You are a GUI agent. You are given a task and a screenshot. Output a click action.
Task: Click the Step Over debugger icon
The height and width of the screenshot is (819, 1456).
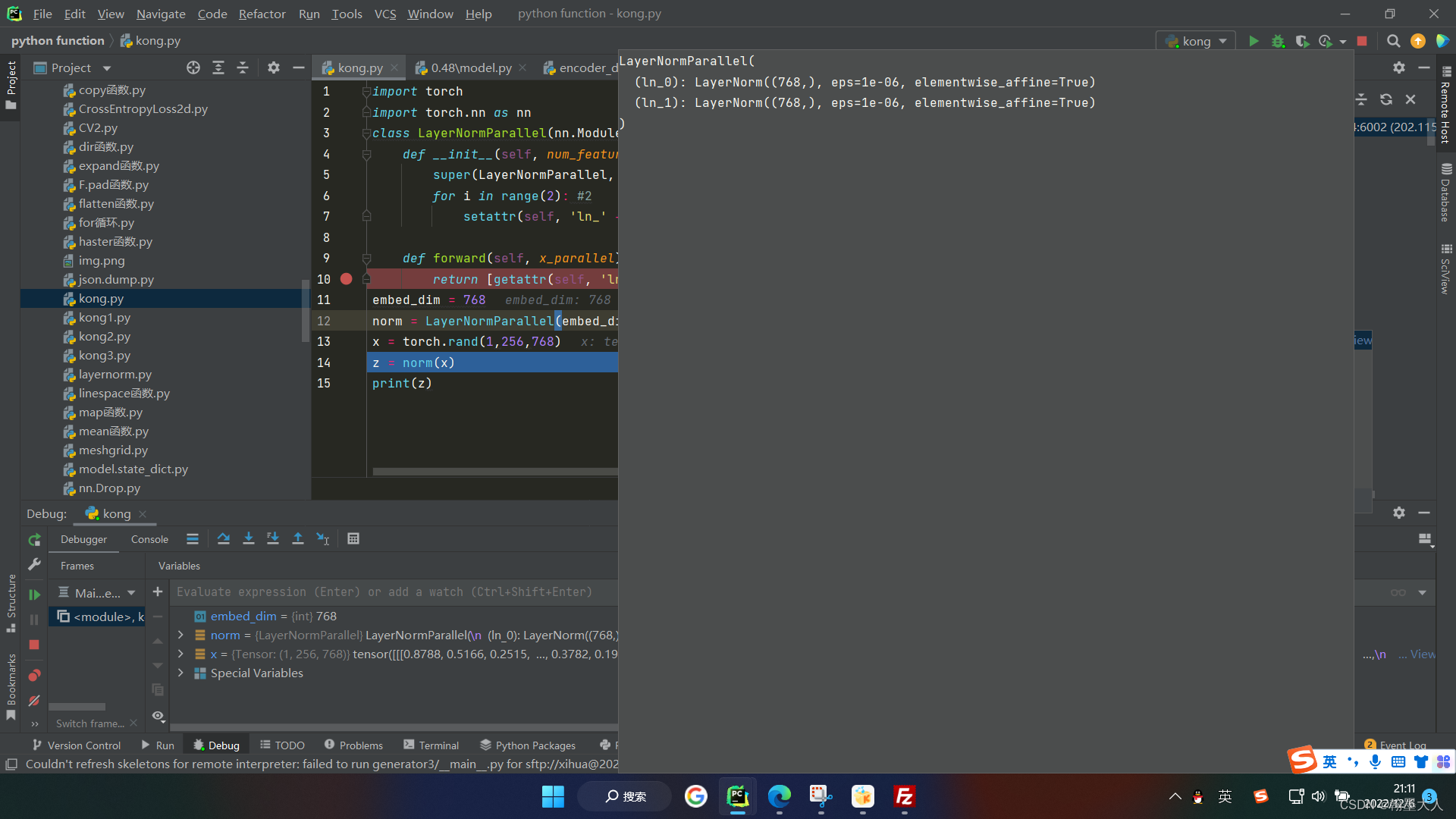[x=224, y=538]
